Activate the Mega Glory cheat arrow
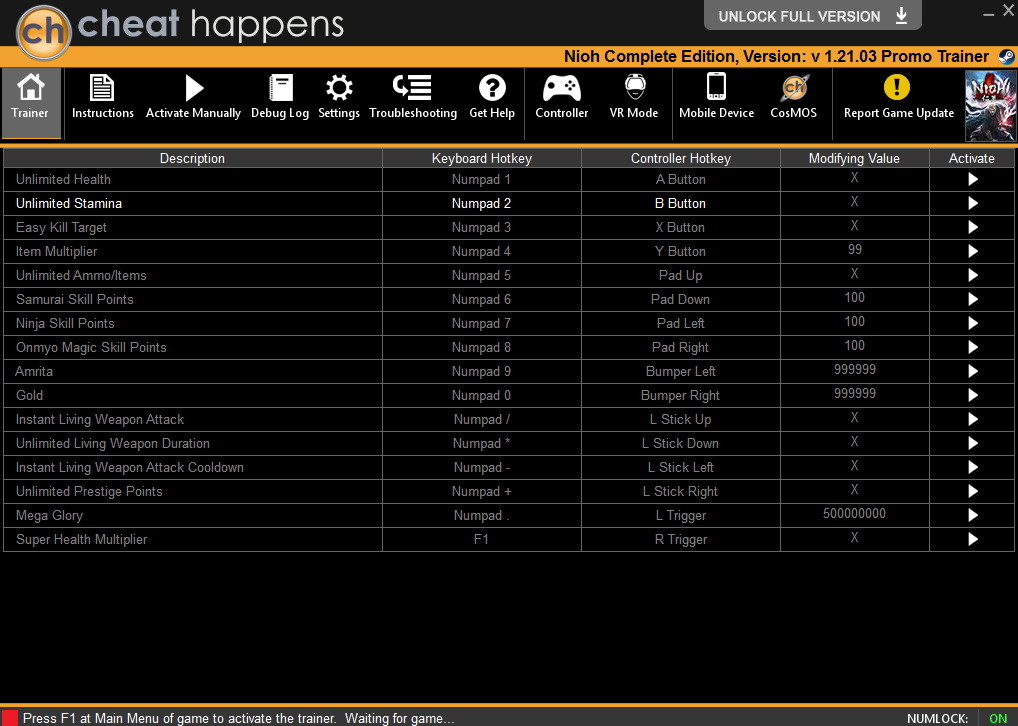 point(973,515)
